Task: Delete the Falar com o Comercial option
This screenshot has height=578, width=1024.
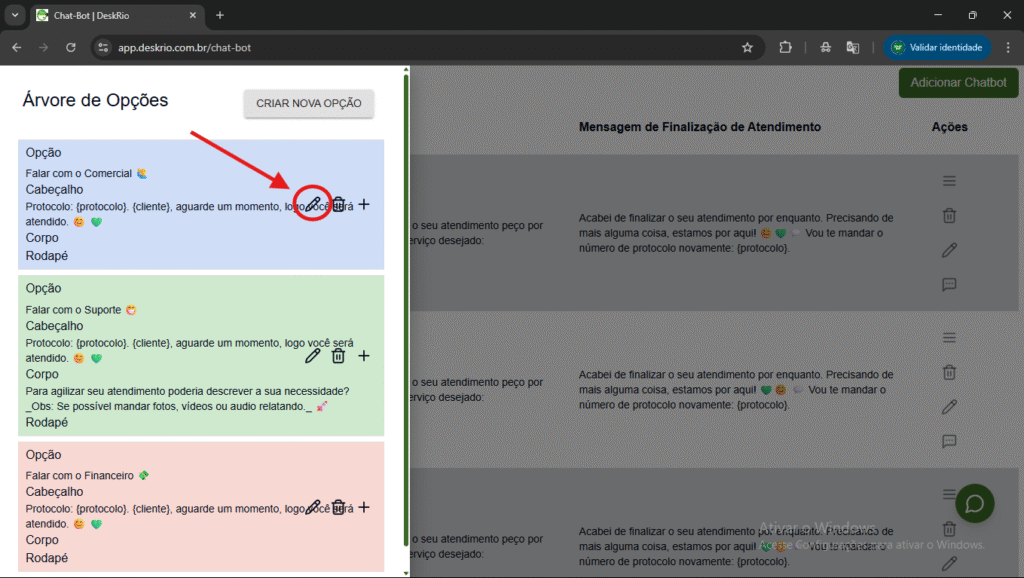Action: click(338, 204)
